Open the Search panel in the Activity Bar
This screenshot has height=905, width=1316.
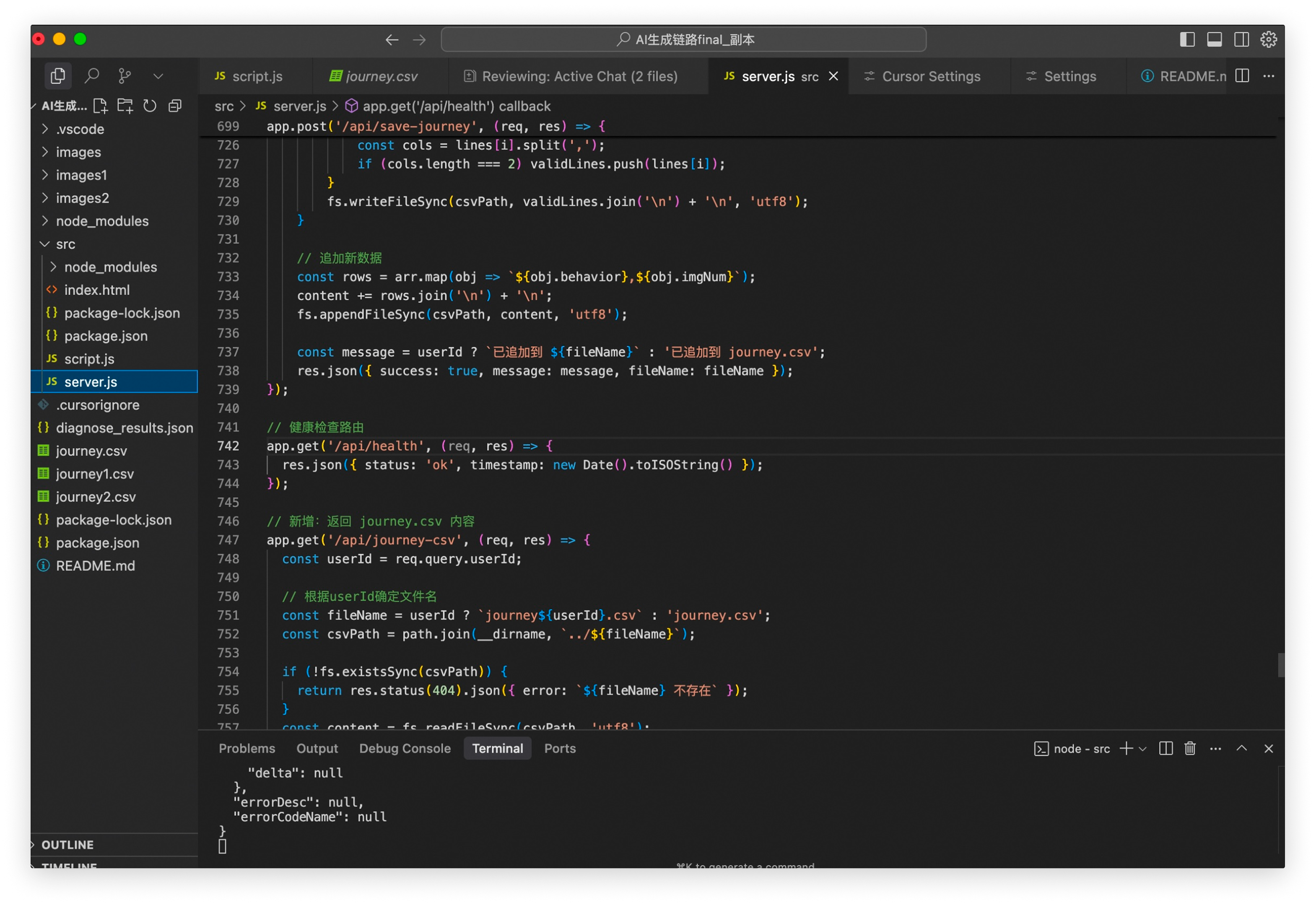point(92,75)
